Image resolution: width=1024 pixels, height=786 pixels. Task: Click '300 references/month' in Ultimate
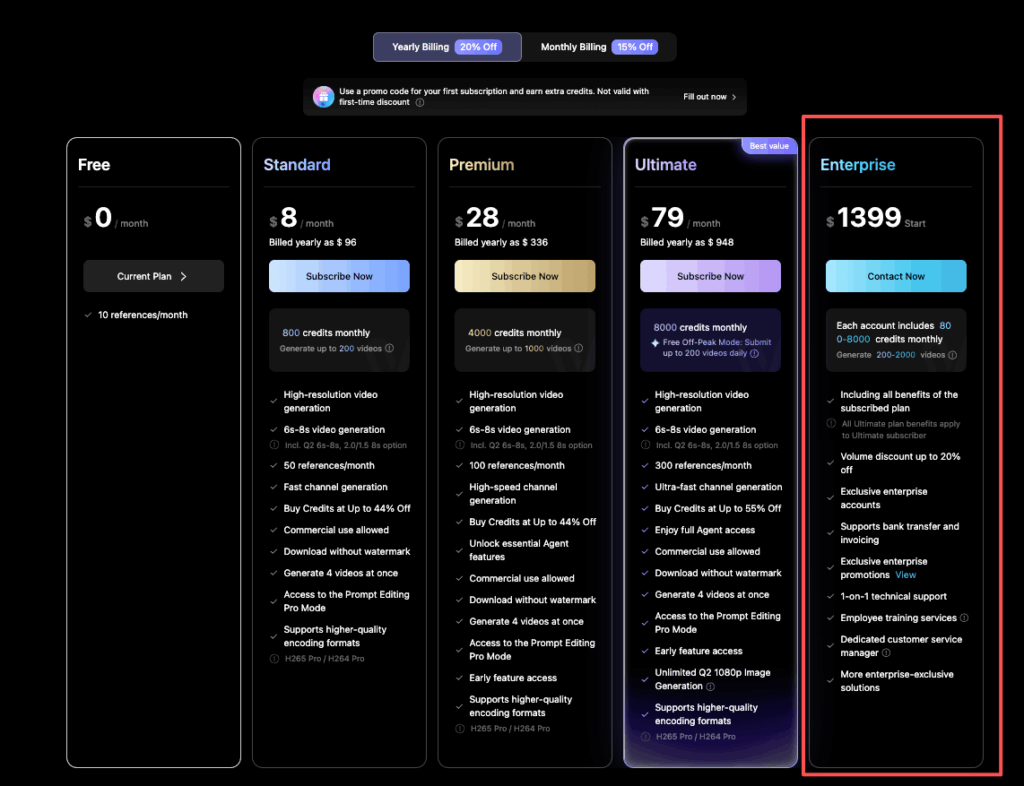(x=703, y=465)
